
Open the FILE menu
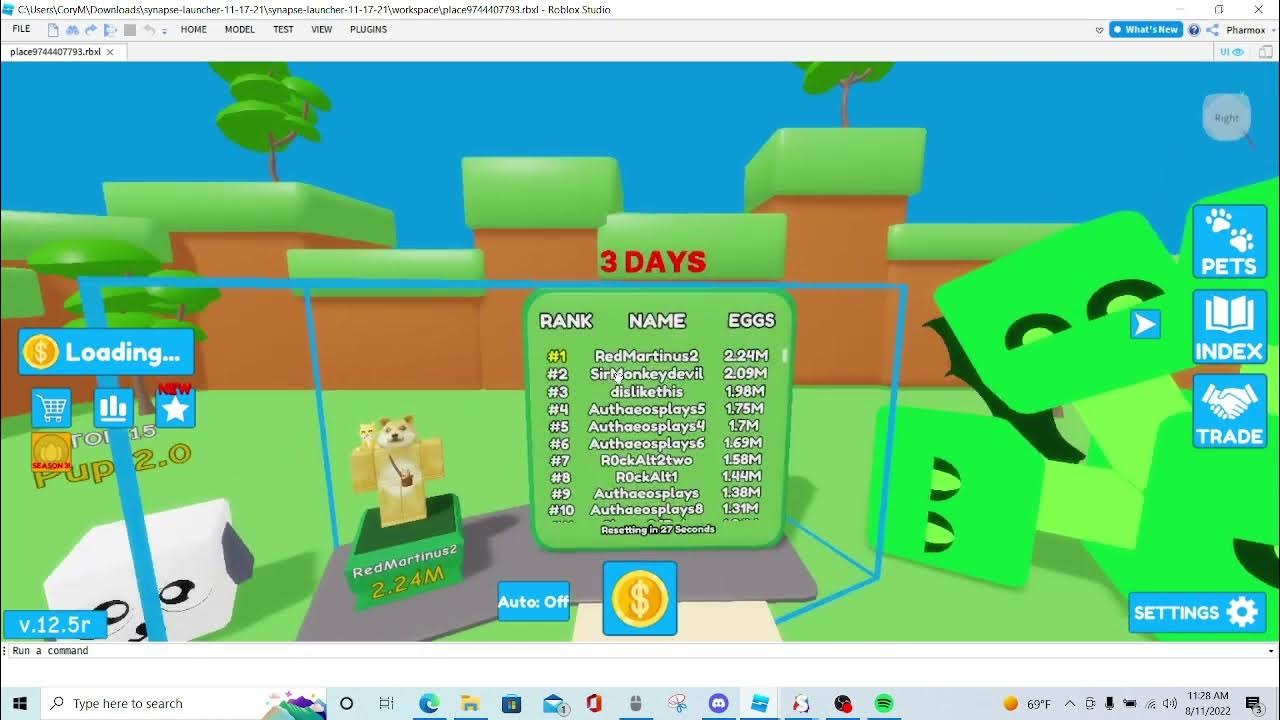tap(21, 29)
